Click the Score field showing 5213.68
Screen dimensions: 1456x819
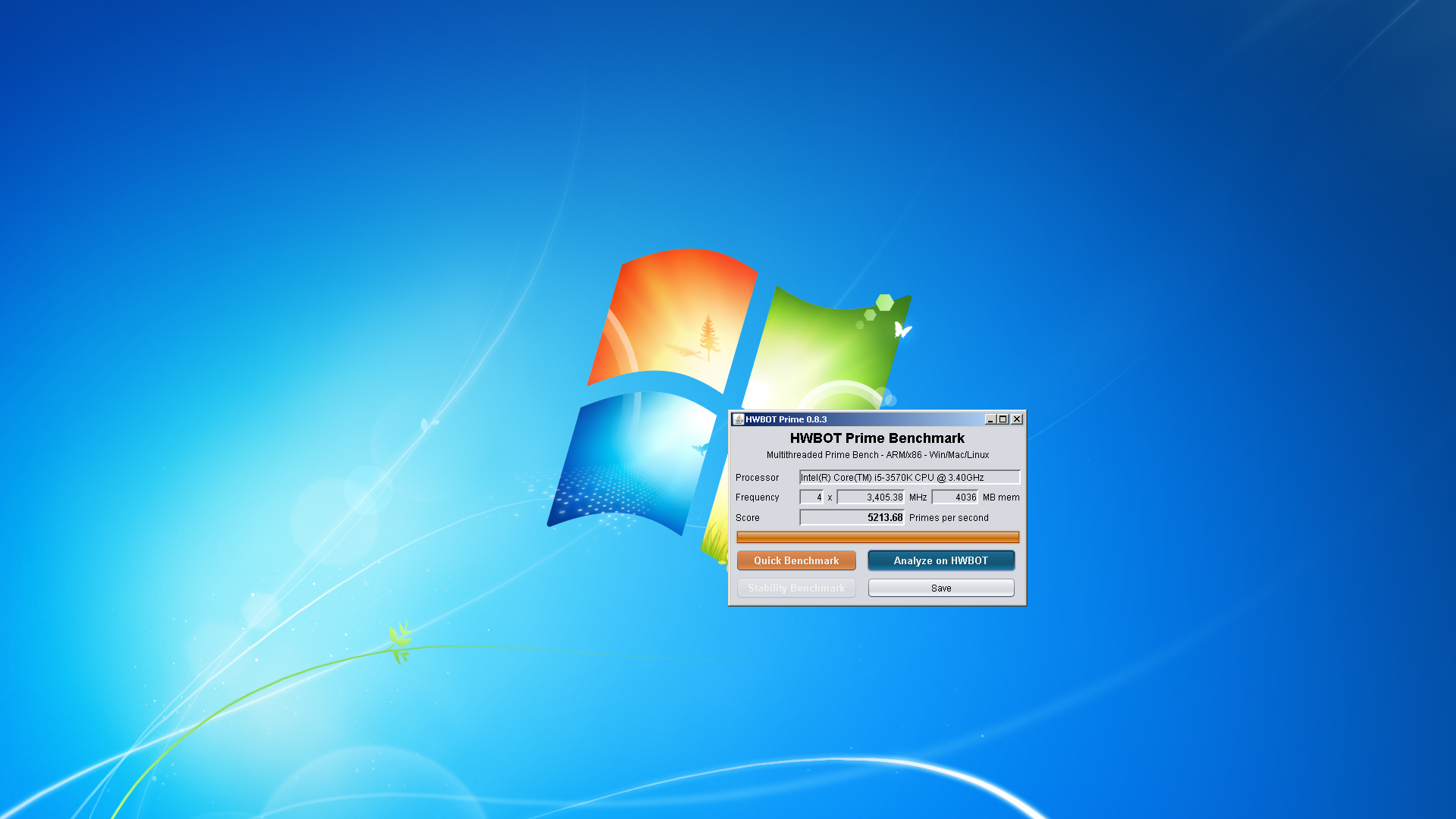(852, 517)
